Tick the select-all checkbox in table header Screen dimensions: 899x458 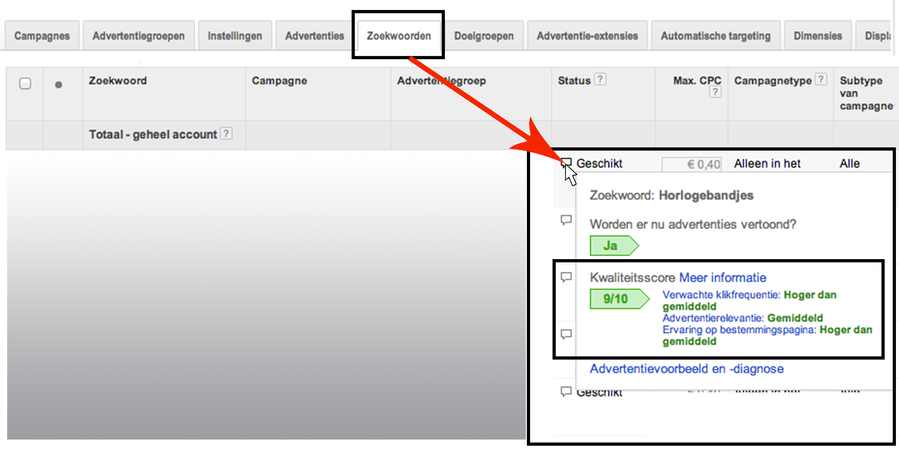tap(25, 84)
